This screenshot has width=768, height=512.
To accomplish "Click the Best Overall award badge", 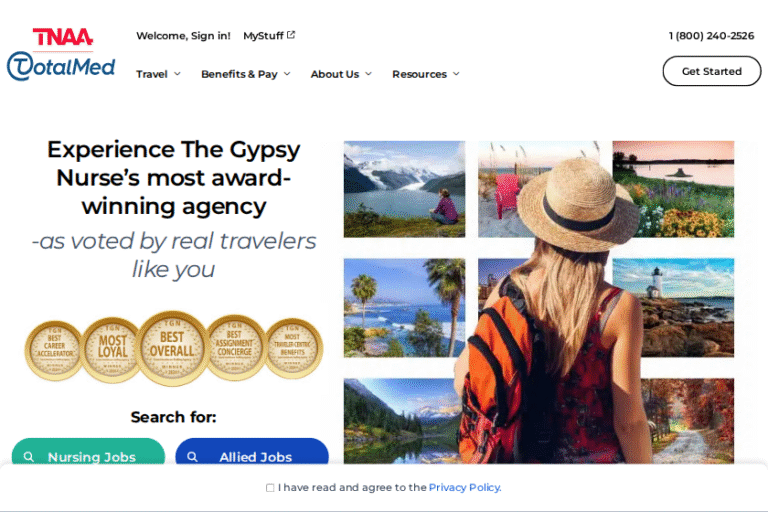I will point(172,348).
